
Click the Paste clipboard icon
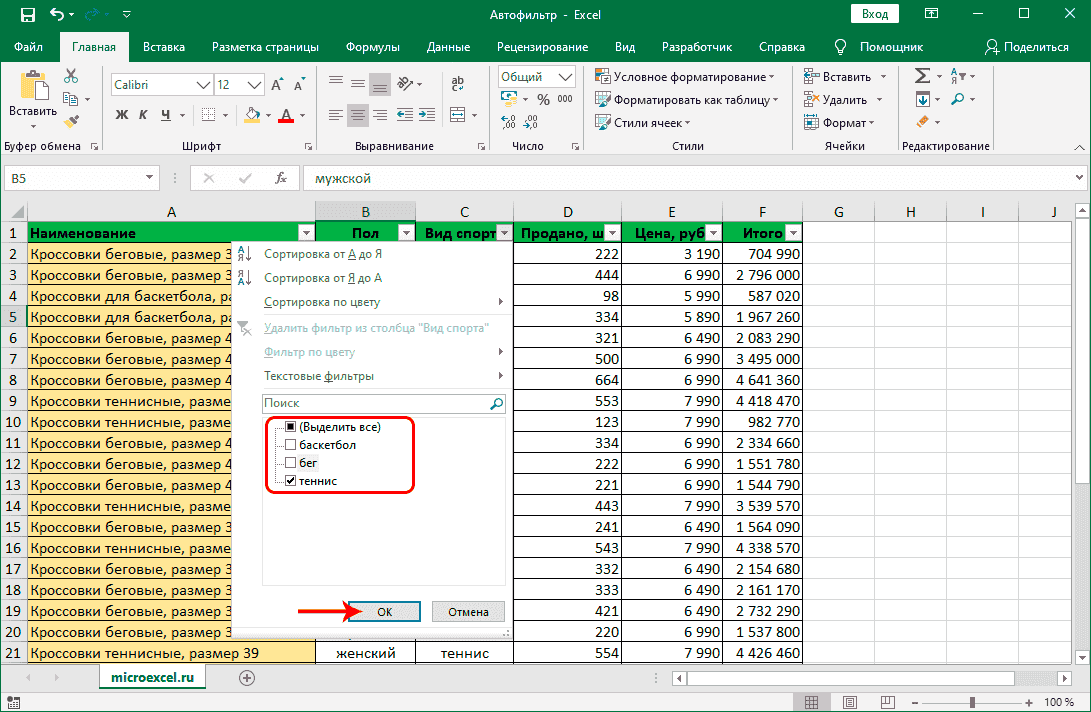pos(34,86)
